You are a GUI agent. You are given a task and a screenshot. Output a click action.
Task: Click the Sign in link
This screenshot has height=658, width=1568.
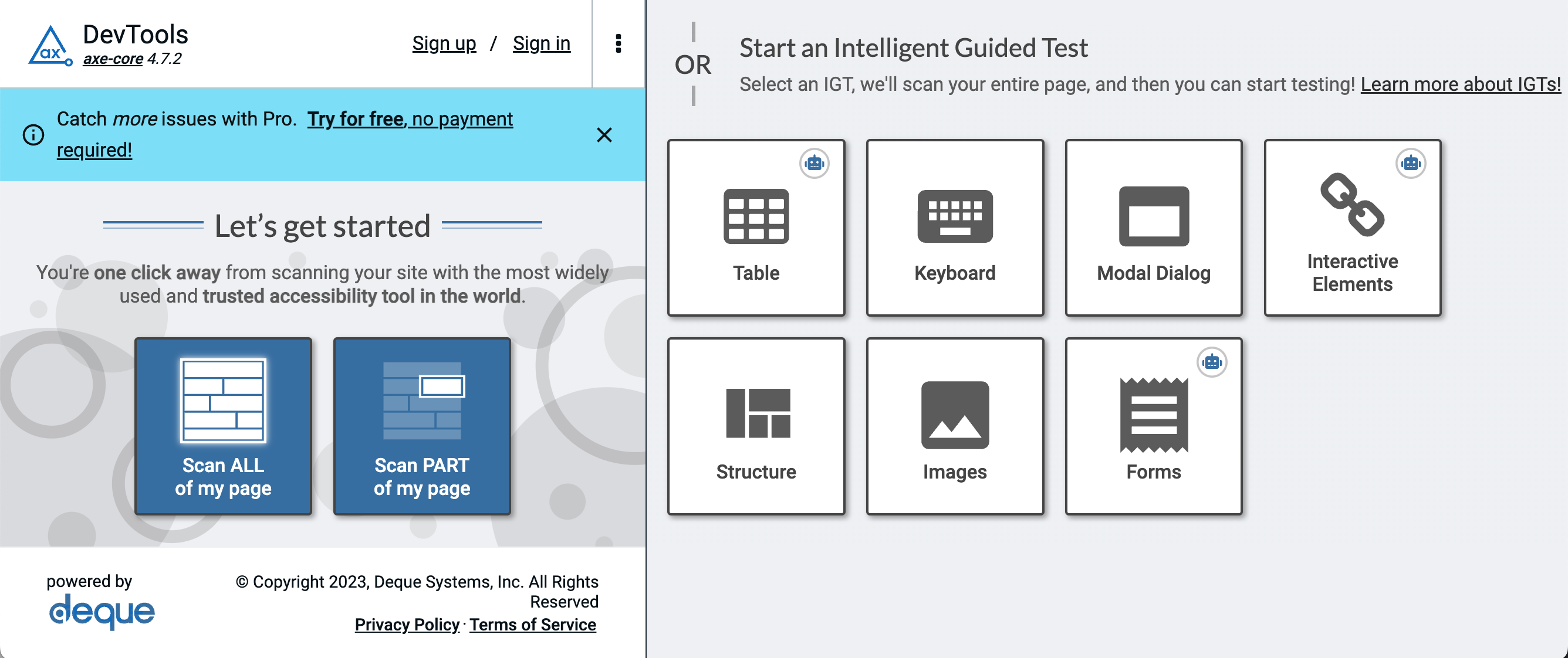pyautogui.click(x=541, y=43)
